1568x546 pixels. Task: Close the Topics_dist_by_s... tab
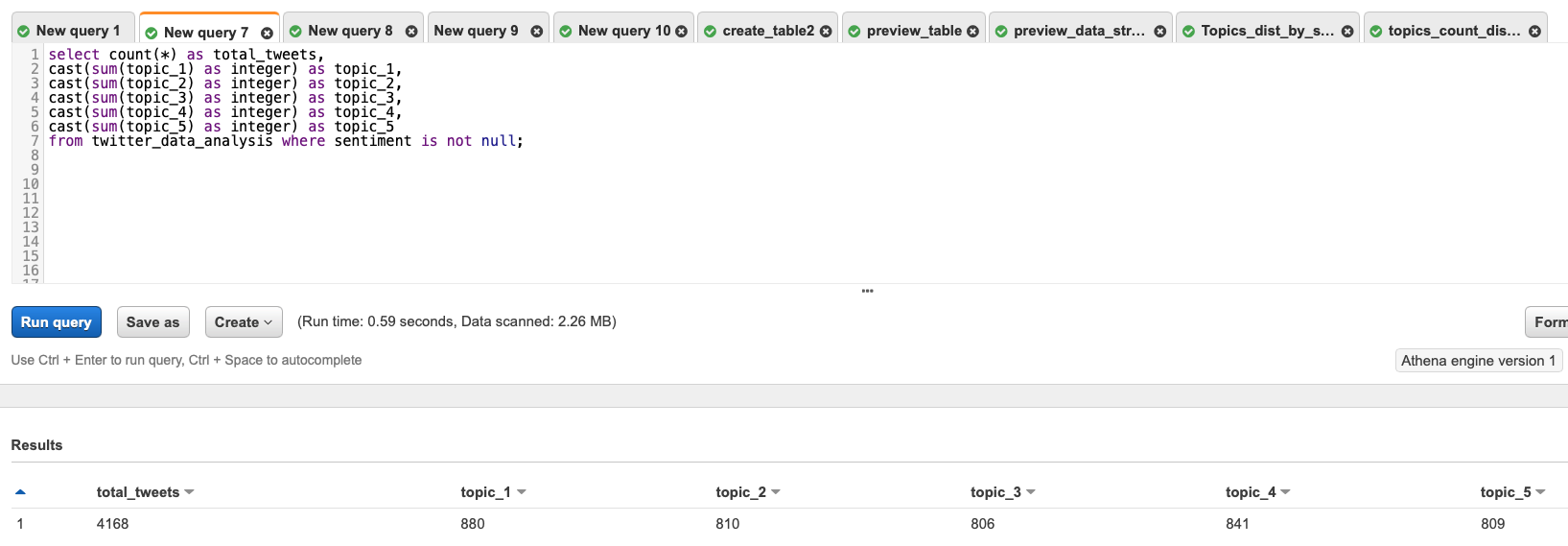pyautogui.click(x=1347, y=32)
